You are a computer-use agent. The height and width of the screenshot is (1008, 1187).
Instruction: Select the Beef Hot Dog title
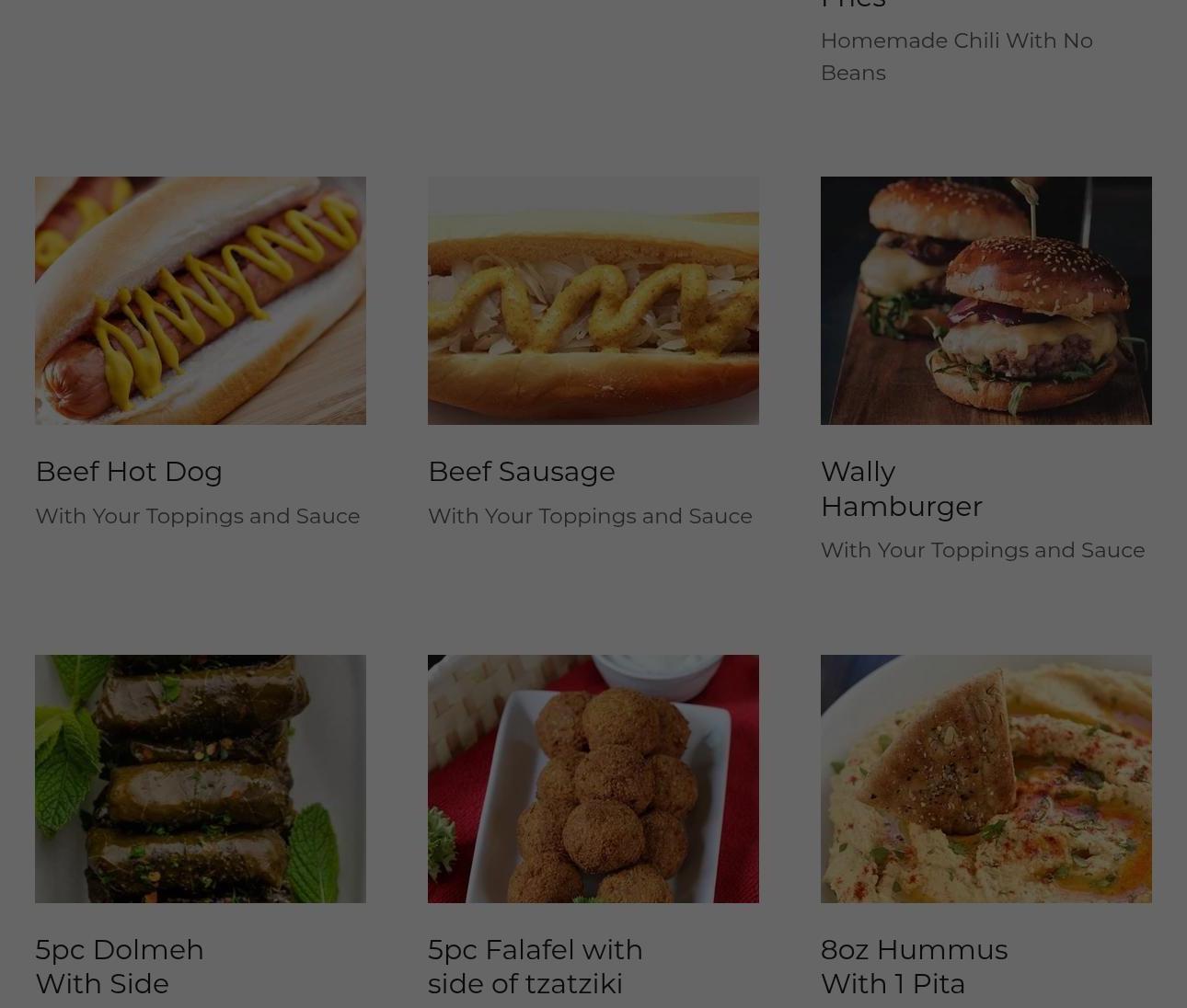coord(129,472)
